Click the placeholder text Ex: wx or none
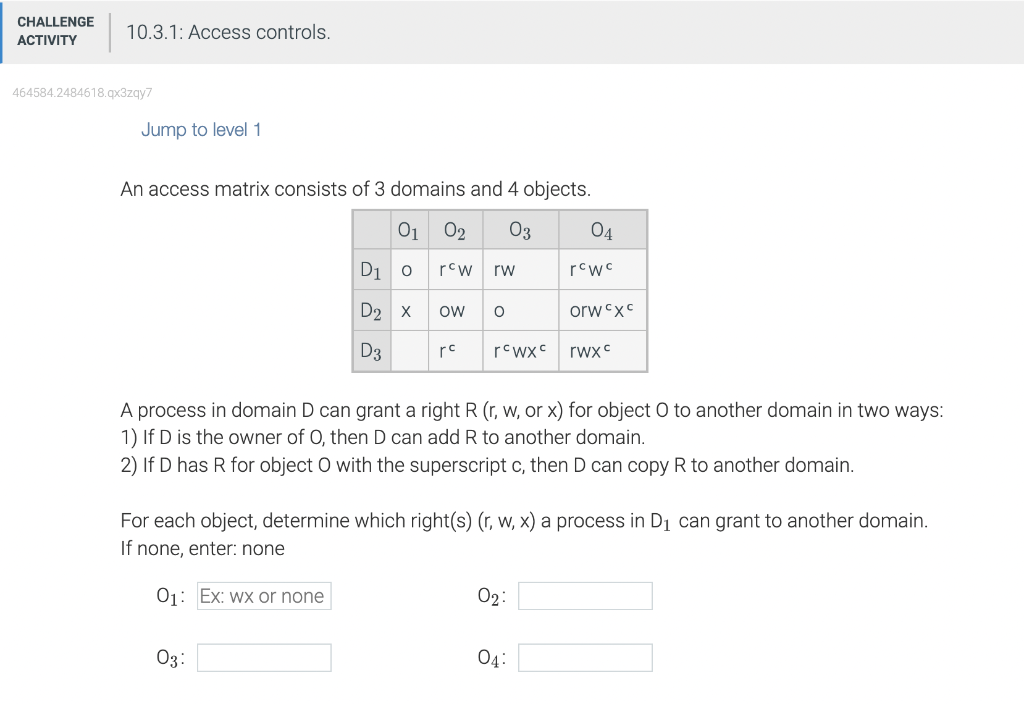Screen dimensions: 1024x704 263,595
